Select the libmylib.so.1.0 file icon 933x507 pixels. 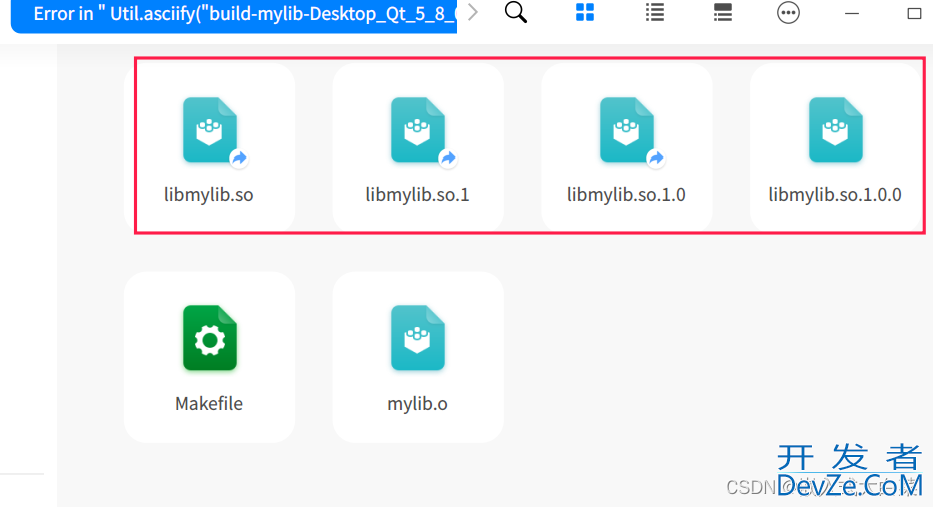coord(628,130)
